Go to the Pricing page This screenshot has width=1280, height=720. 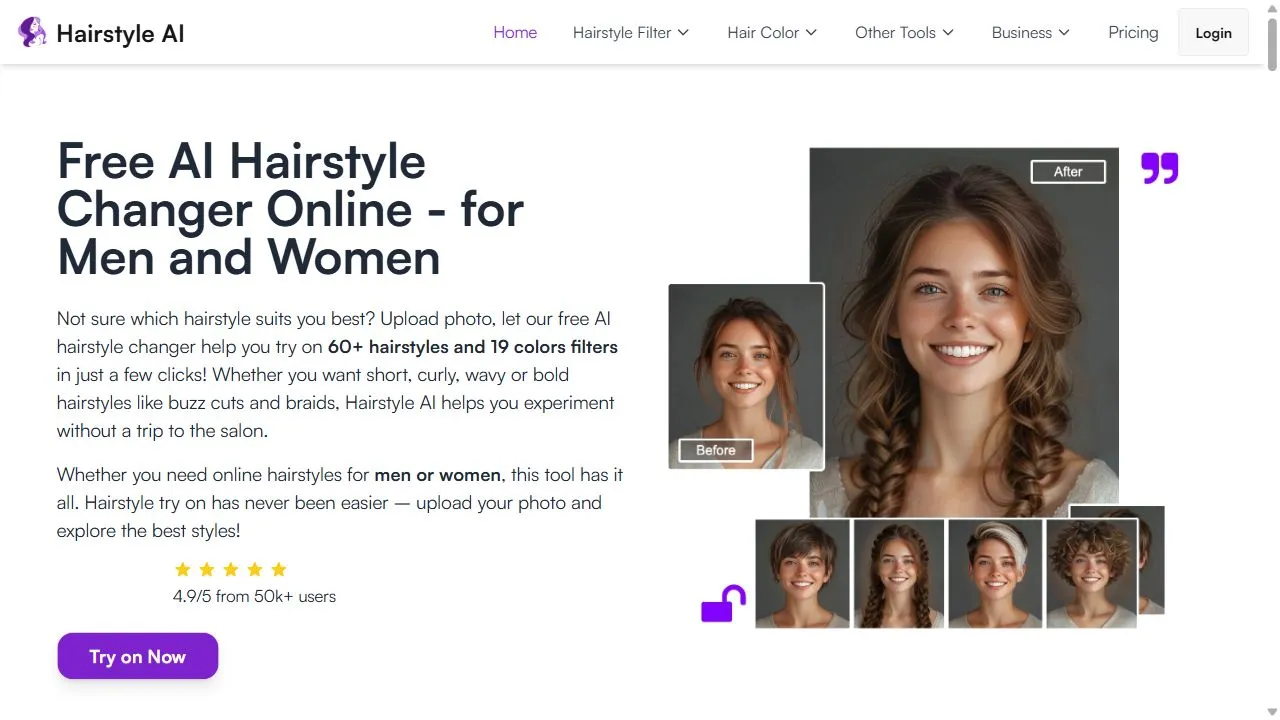coord(1133,32)
